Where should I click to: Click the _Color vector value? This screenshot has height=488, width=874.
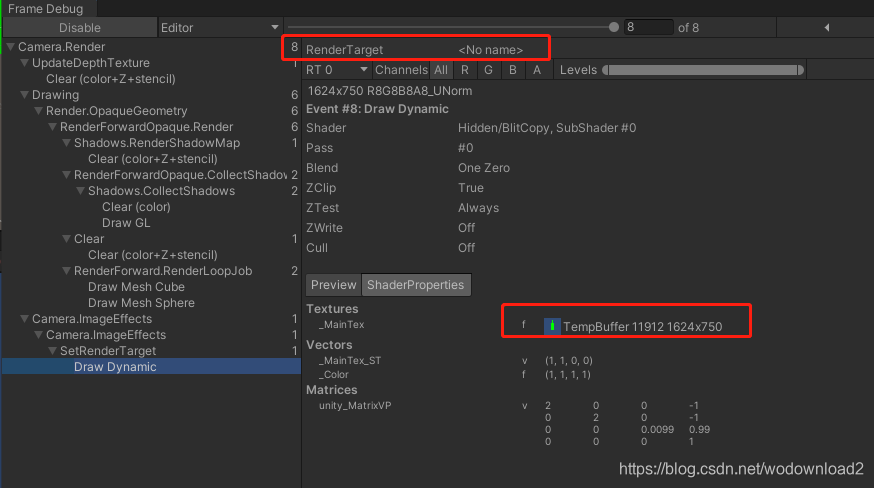coord(567,375)
